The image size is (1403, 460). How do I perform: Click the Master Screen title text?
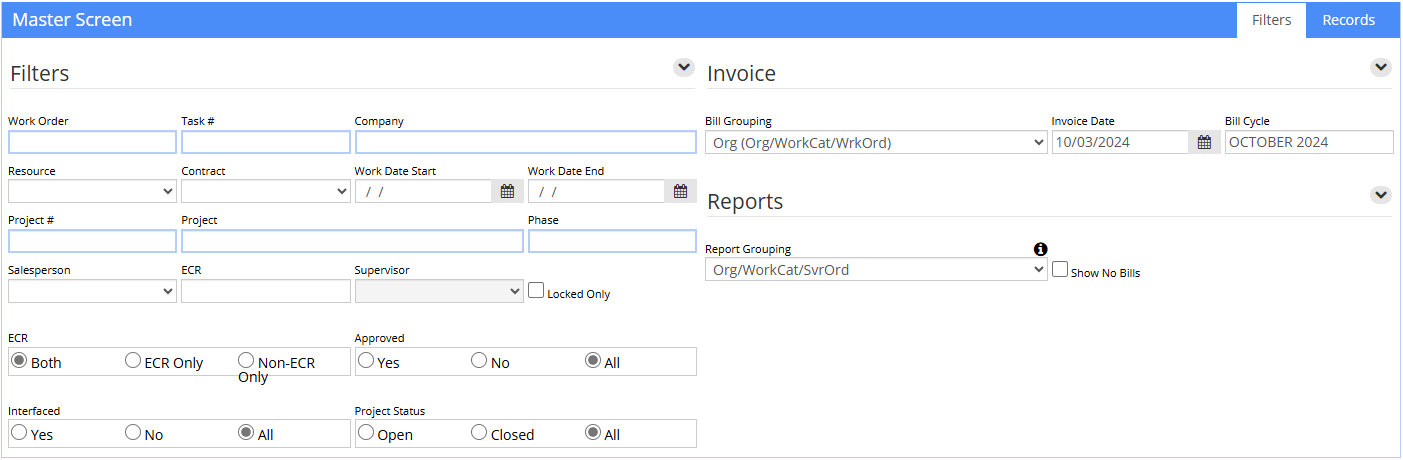point(72,20)
